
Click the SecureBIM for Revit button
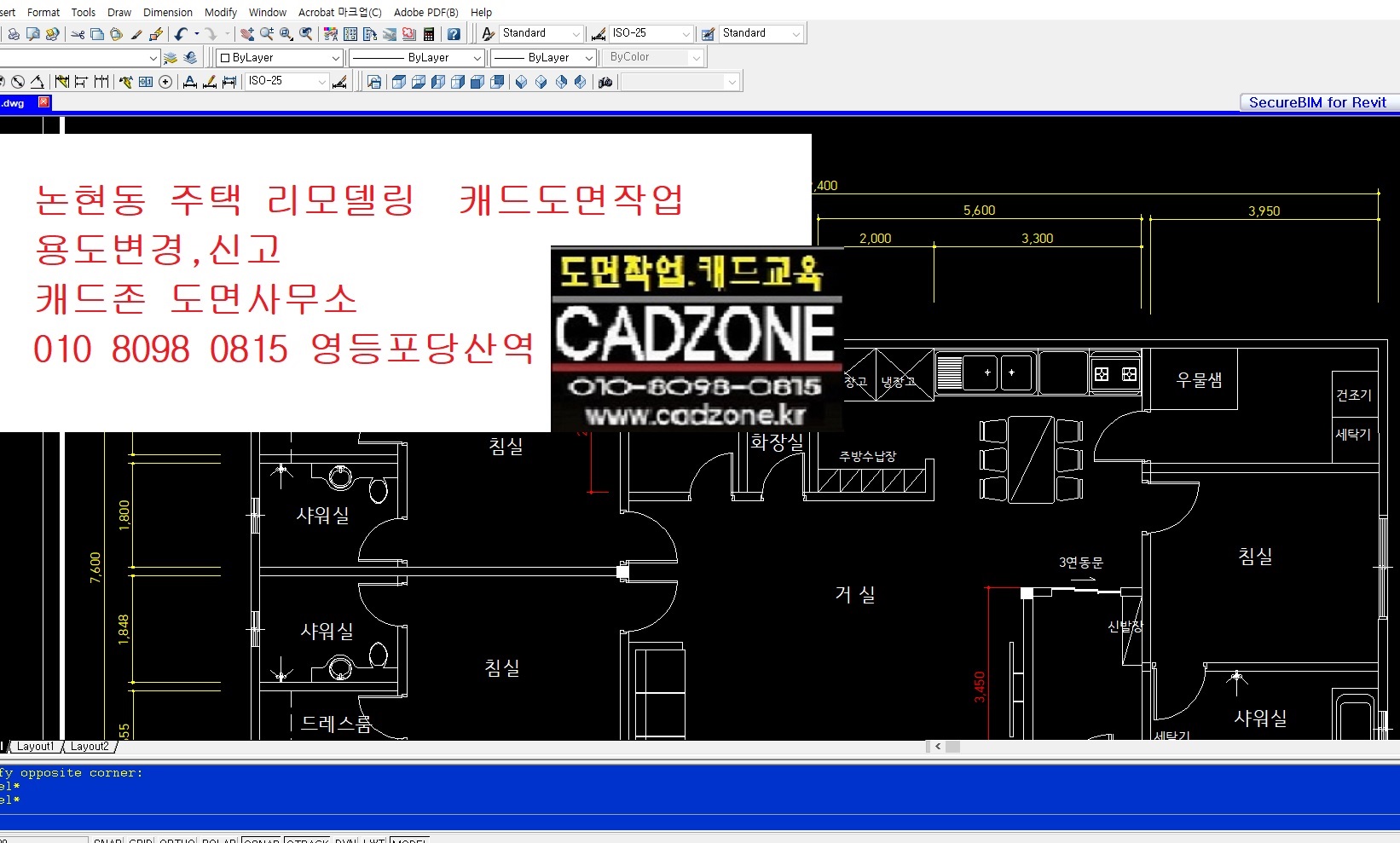coord(1317,102)
